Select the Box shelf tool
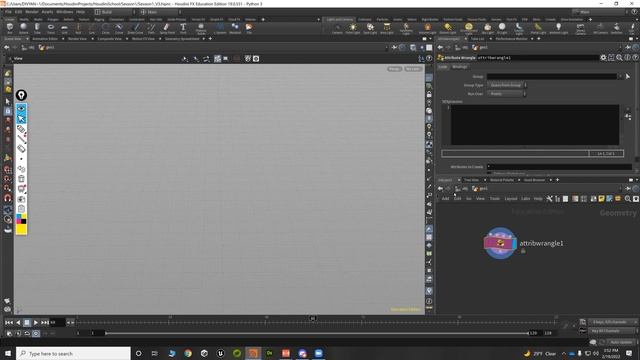 click(x=10, y=28)
